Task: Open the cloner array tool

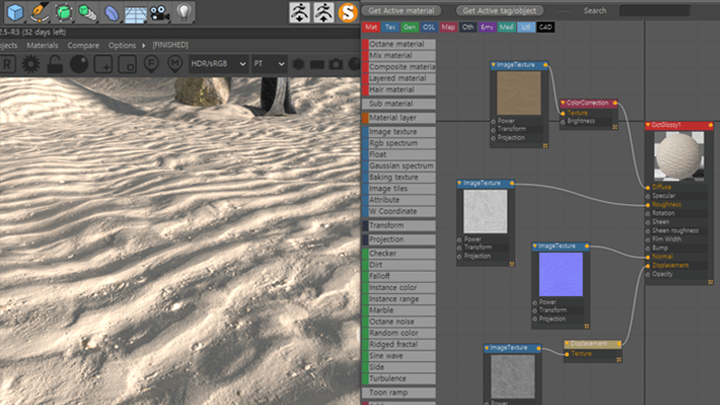Action: click(87, 12)
